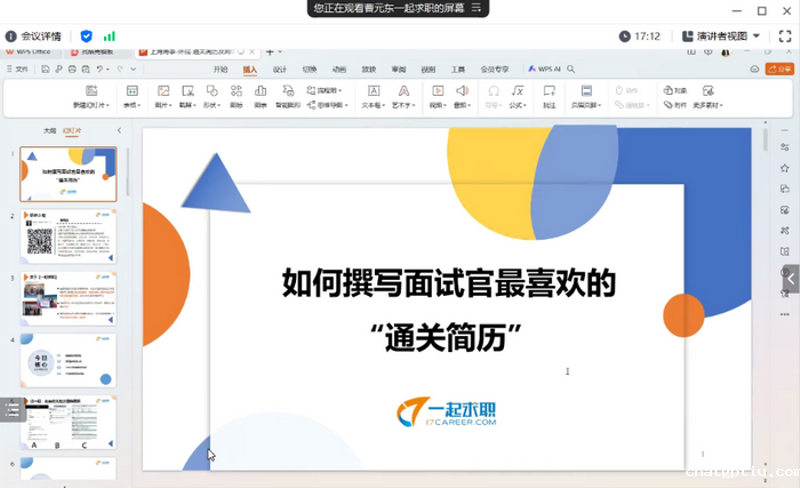This screenshot has height=488, width=800.
Task: Click the Header and Footer icon
Action: 586,91
